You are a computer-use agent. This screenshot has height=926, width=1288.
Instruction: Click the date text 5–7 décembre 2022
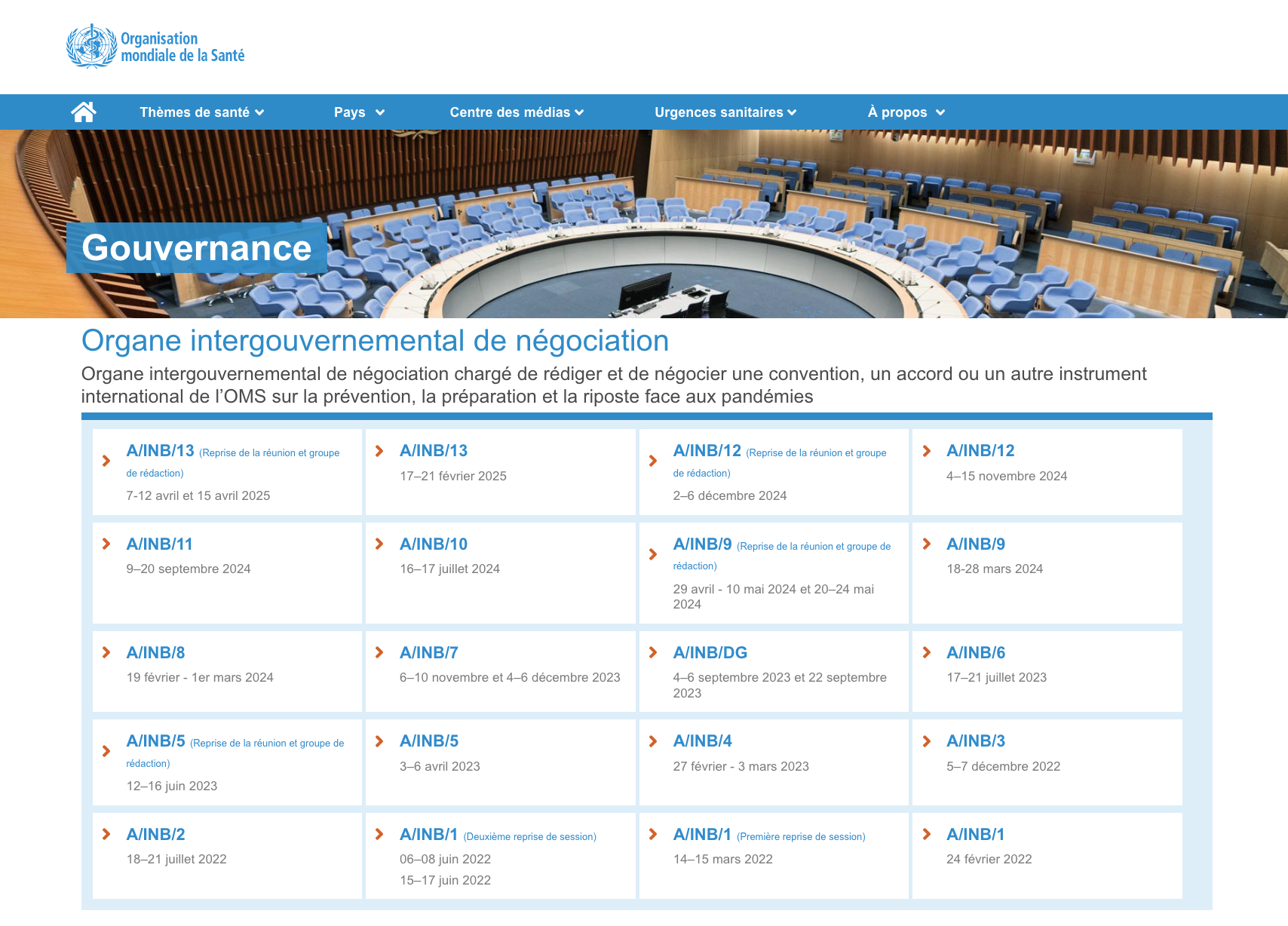pyautogui.click(x=1003, y=766)
